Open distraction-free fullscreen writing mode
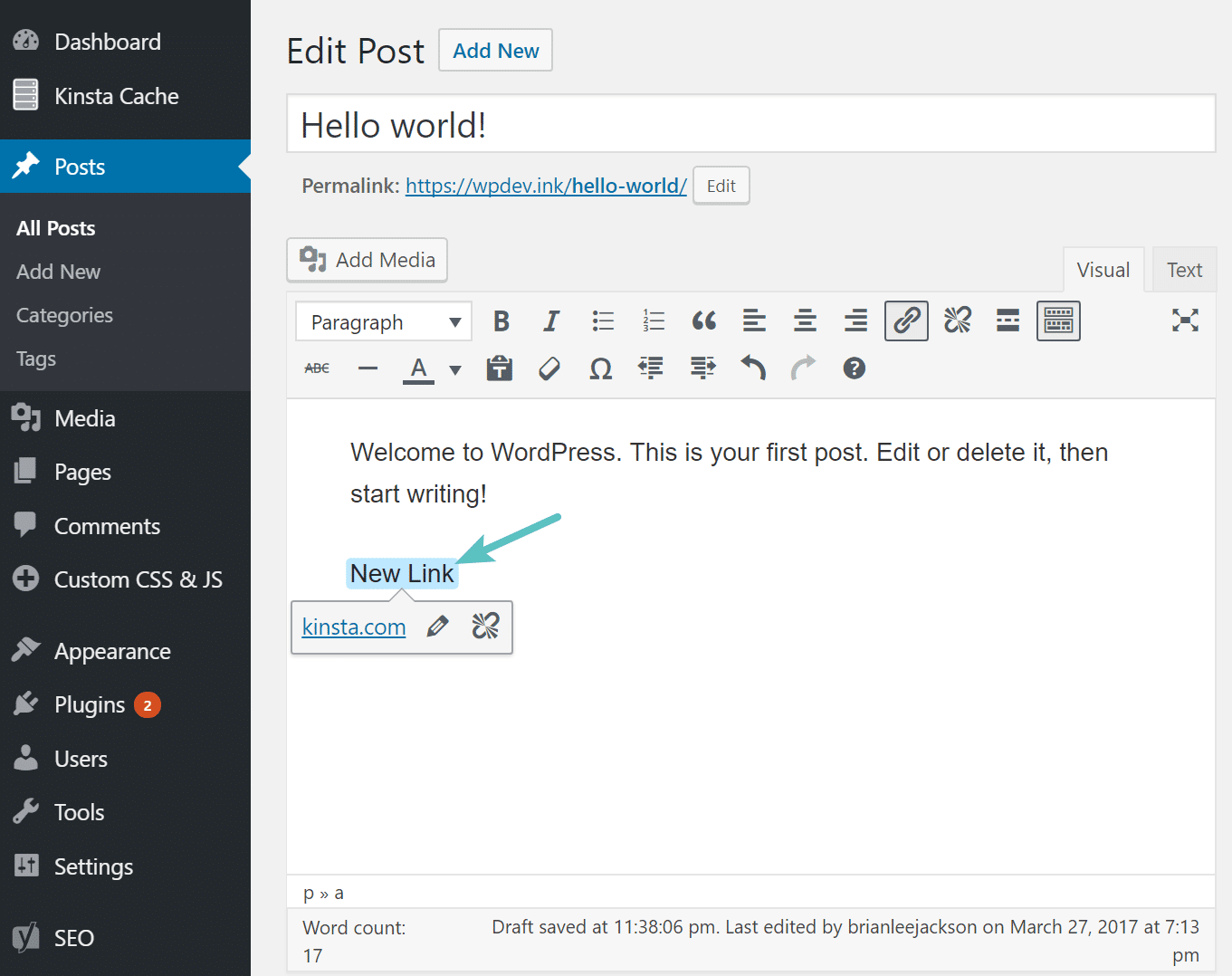Image resolution: width=1232 pixels, height=976 pixels. point(1185,321)
